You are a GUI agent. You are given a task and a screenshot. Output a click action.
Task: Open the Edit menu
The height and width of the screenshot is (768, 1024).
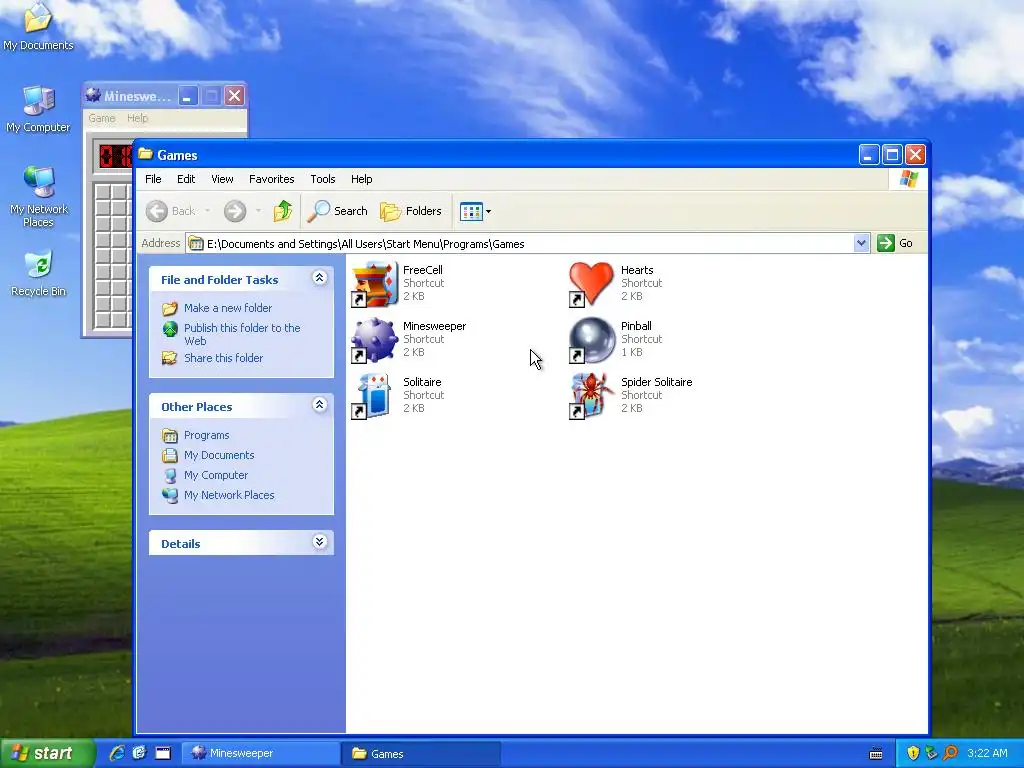click(x=186, y=179)
